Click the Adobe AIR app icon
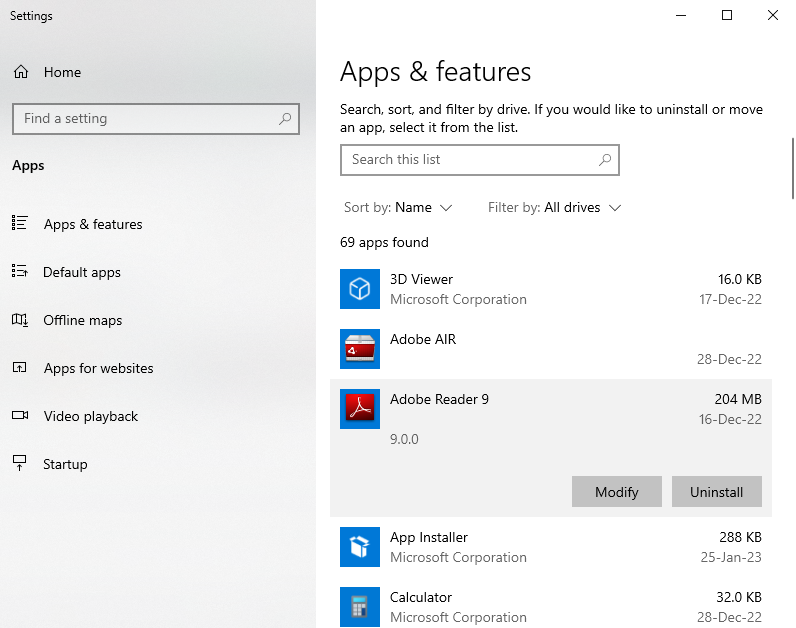The height and width of the screenshot is (628, 796). point(360,349)
